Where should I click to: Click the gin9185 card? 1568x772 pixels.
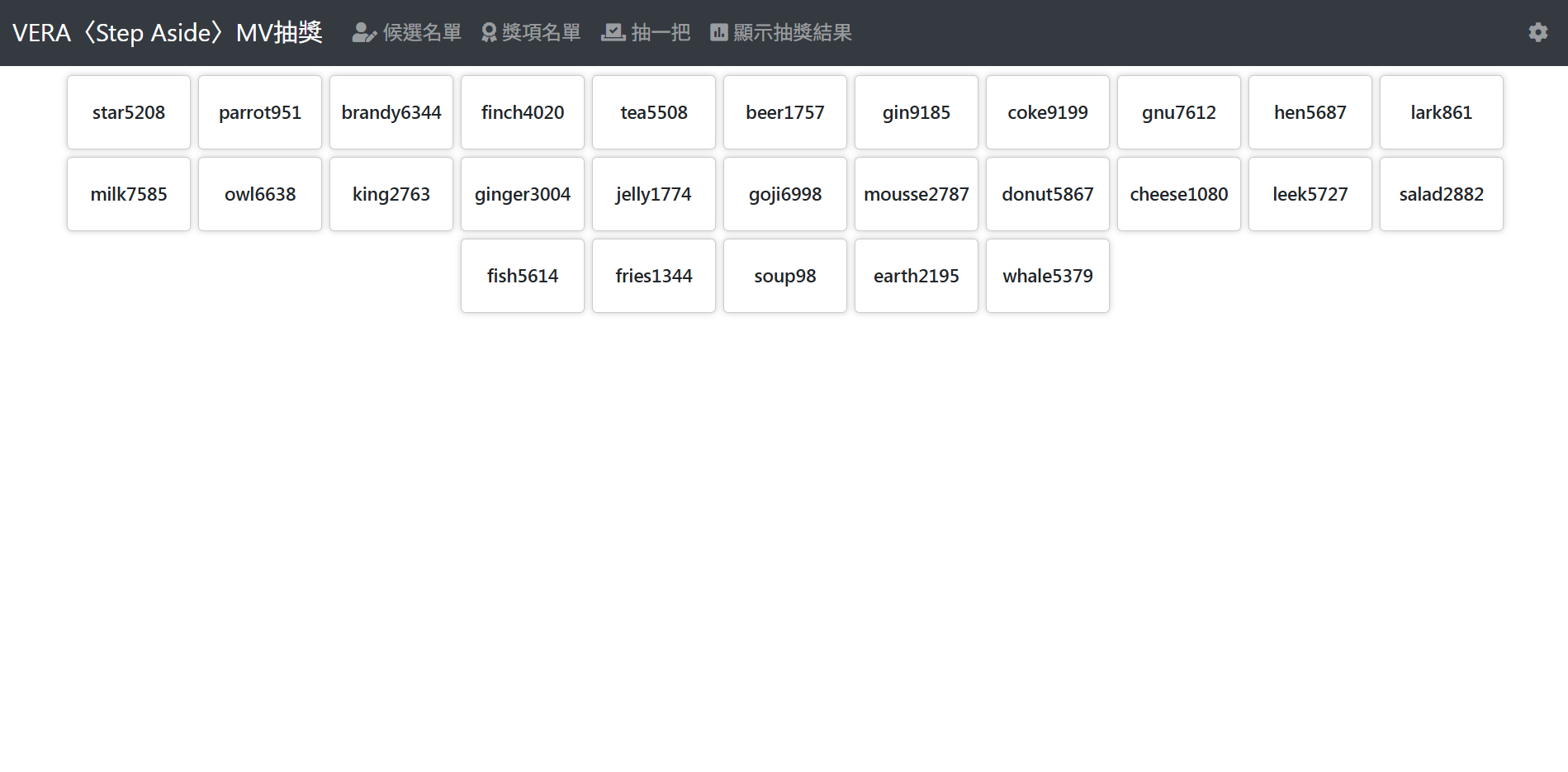(917, 112)
